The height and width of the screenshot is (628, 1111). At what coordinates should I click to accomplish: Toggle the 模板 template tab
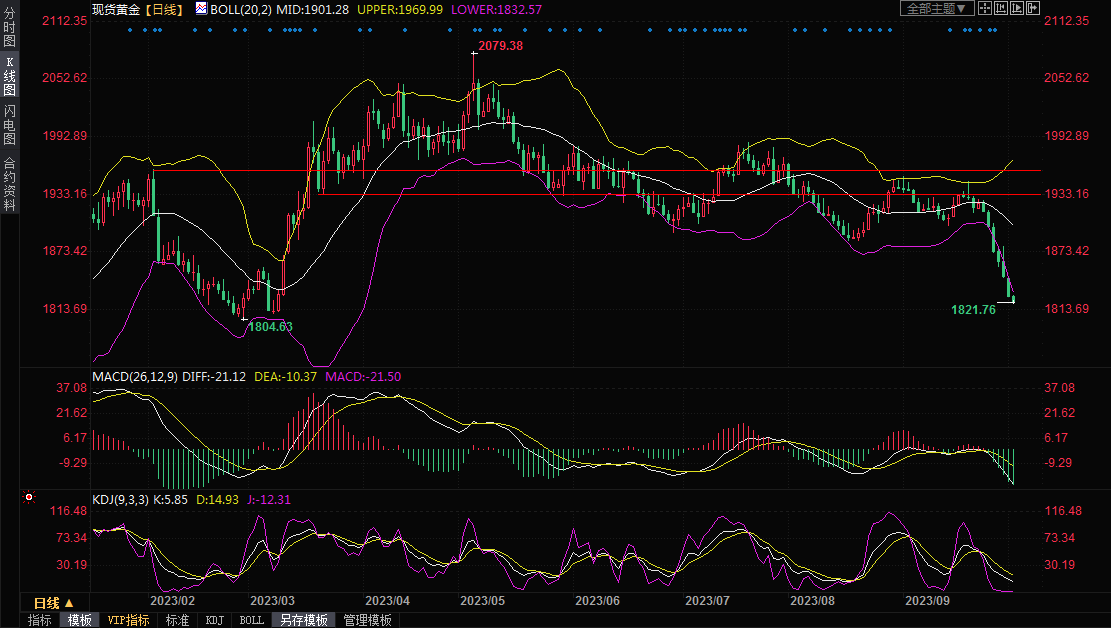click(x=80, y=620)
